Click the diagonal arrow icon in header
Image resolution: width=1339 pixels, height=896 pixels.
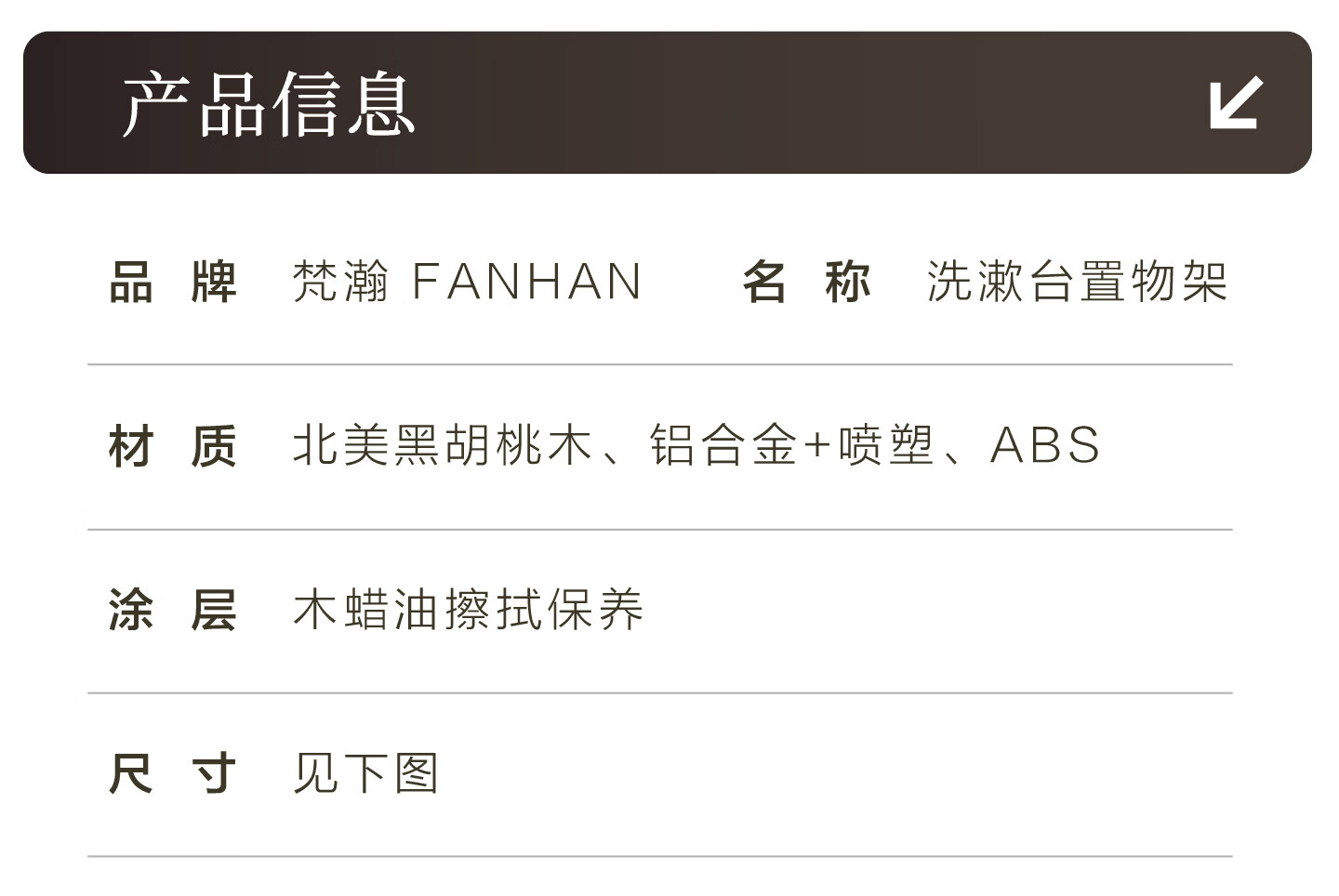coord(1236,102)
